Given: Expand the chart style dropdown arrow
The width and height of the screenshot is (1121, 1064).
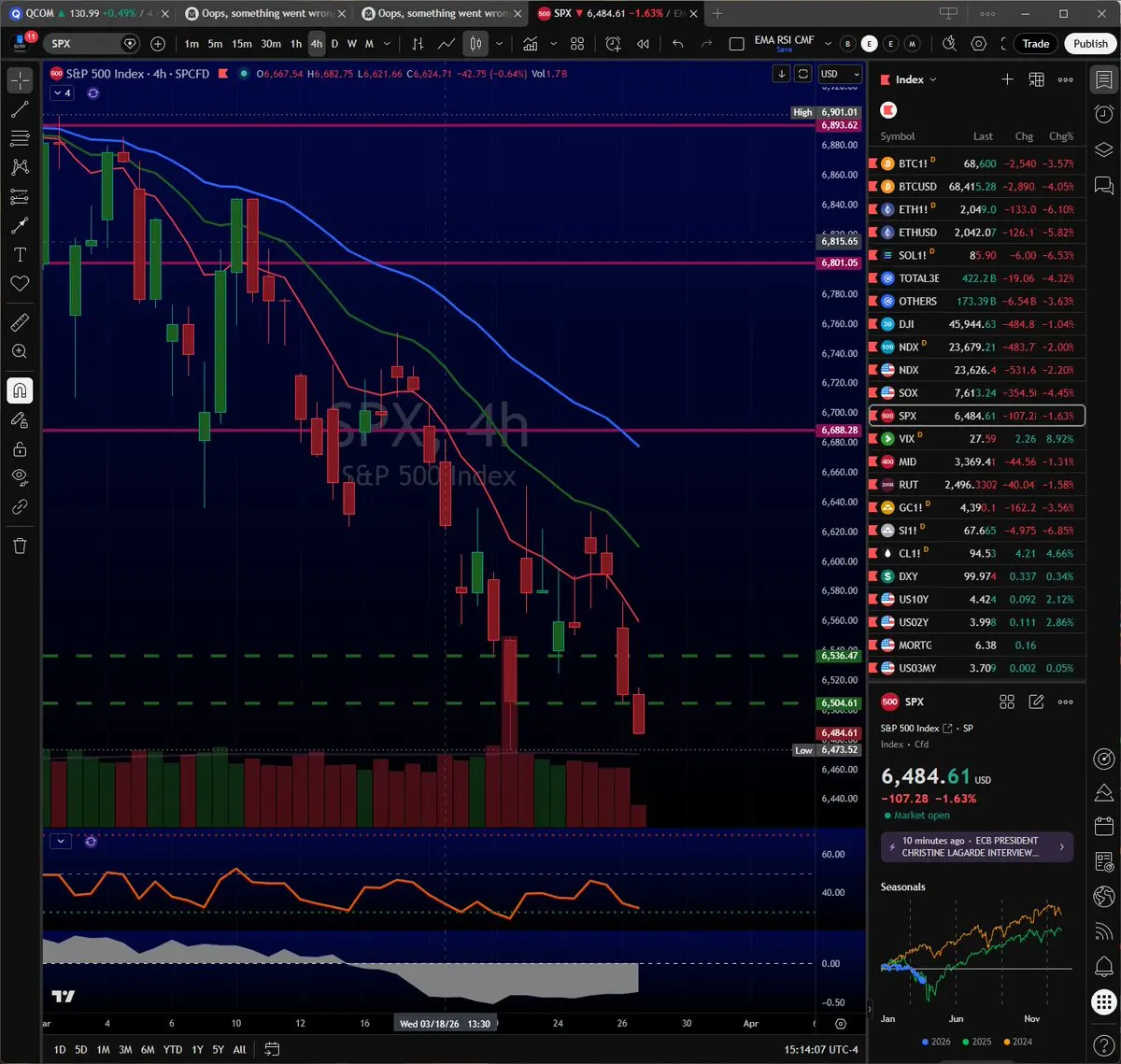Looking at the screenshot, I should pos(500,44).
